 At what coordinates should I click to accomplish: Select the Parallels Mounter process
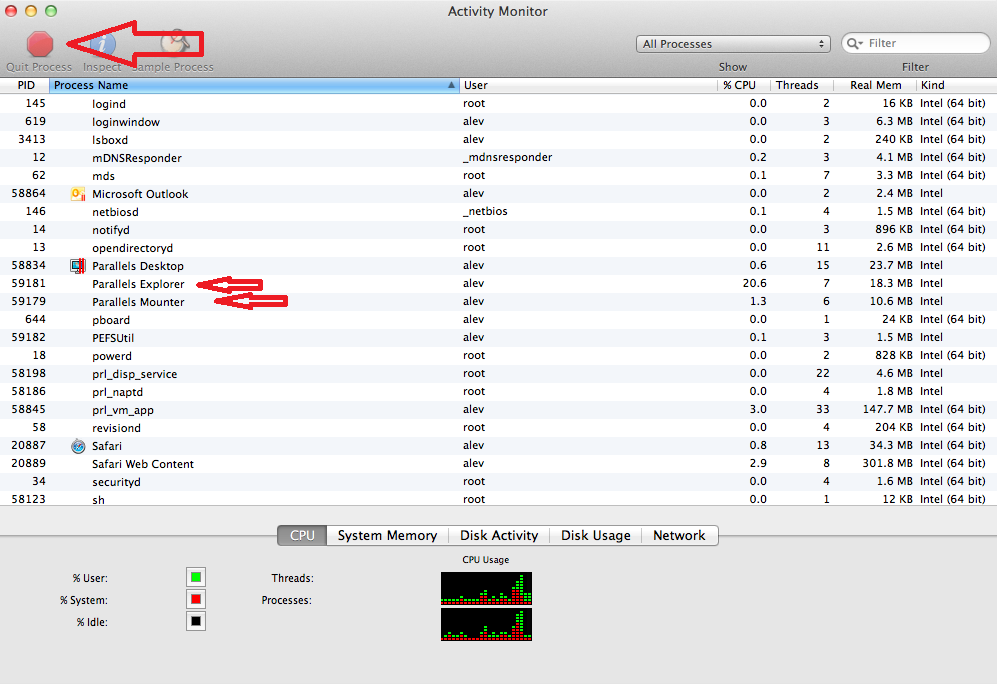138,302
